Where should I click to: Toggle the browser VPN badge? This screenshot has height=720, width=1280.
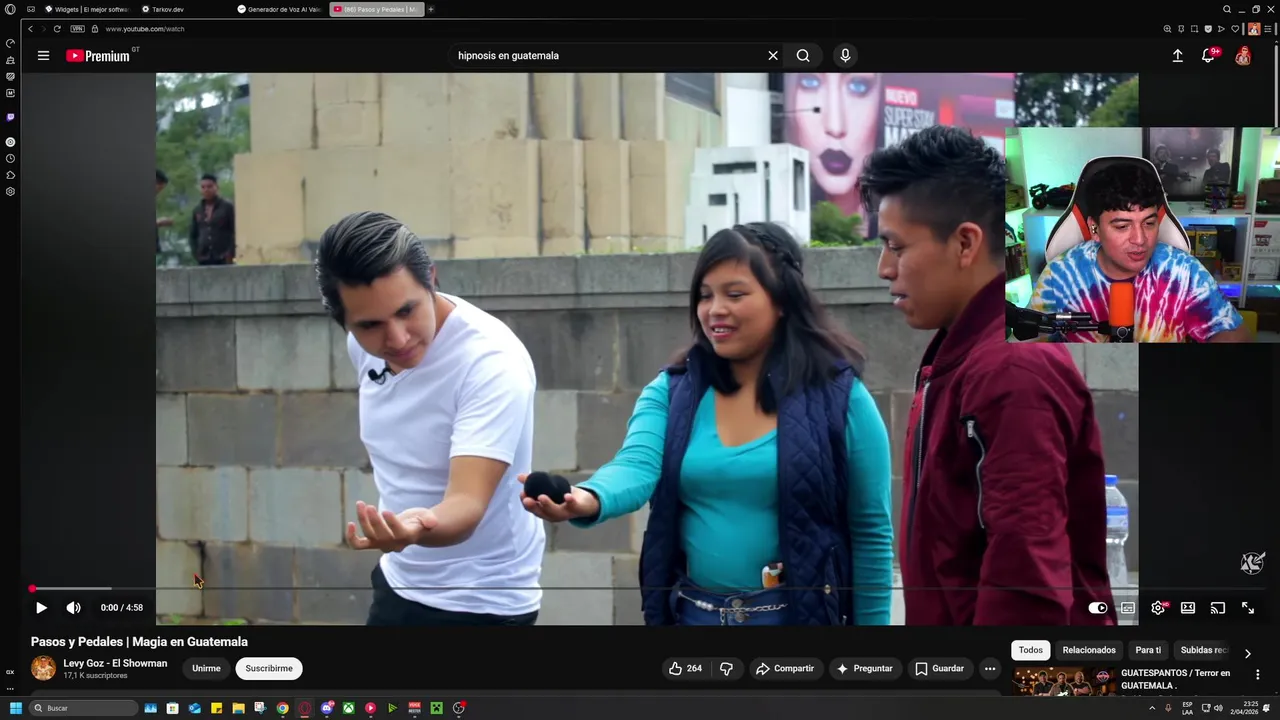pyautogui.click(x=77, y=29)
